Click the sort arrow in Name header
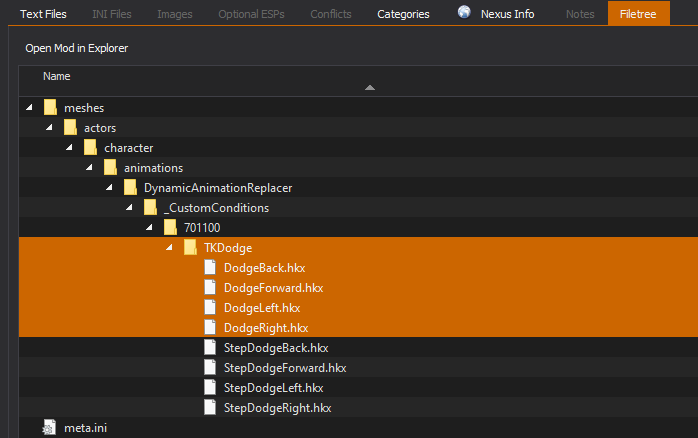The height and width of the screenshot is (438, 698). click(369, 87)
